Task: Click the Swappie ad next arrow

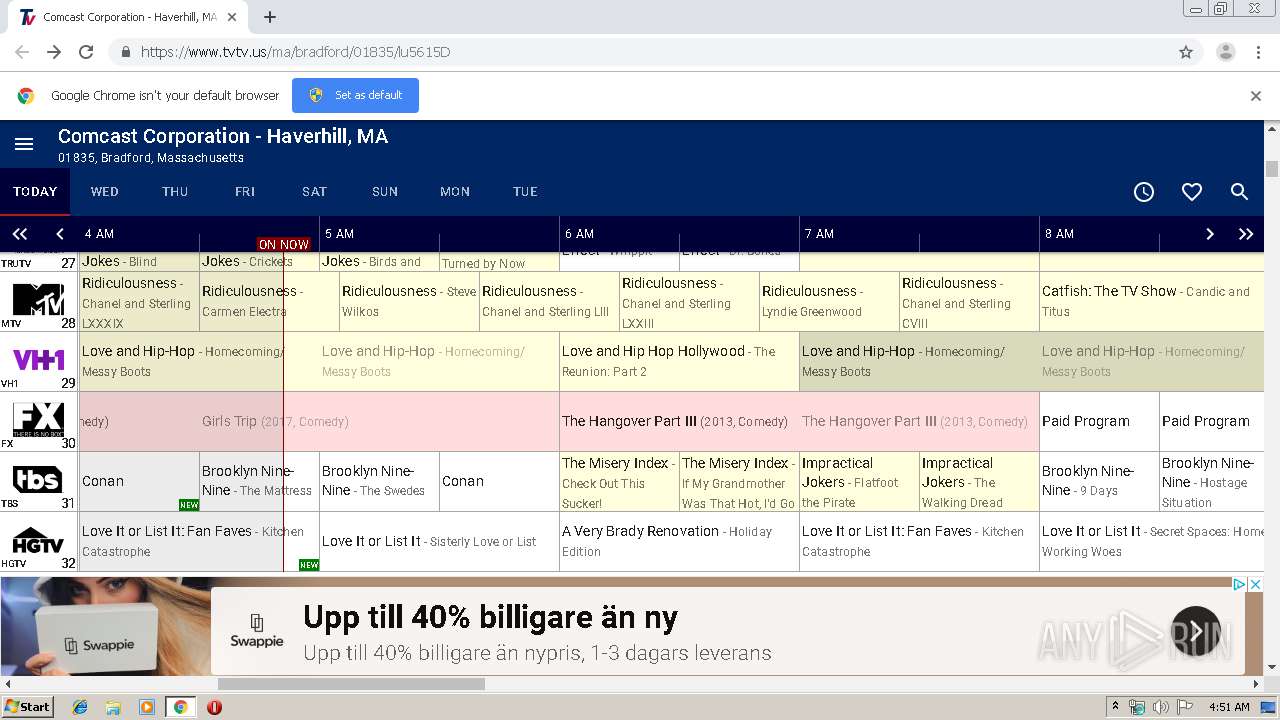Action: point(1196,631)
